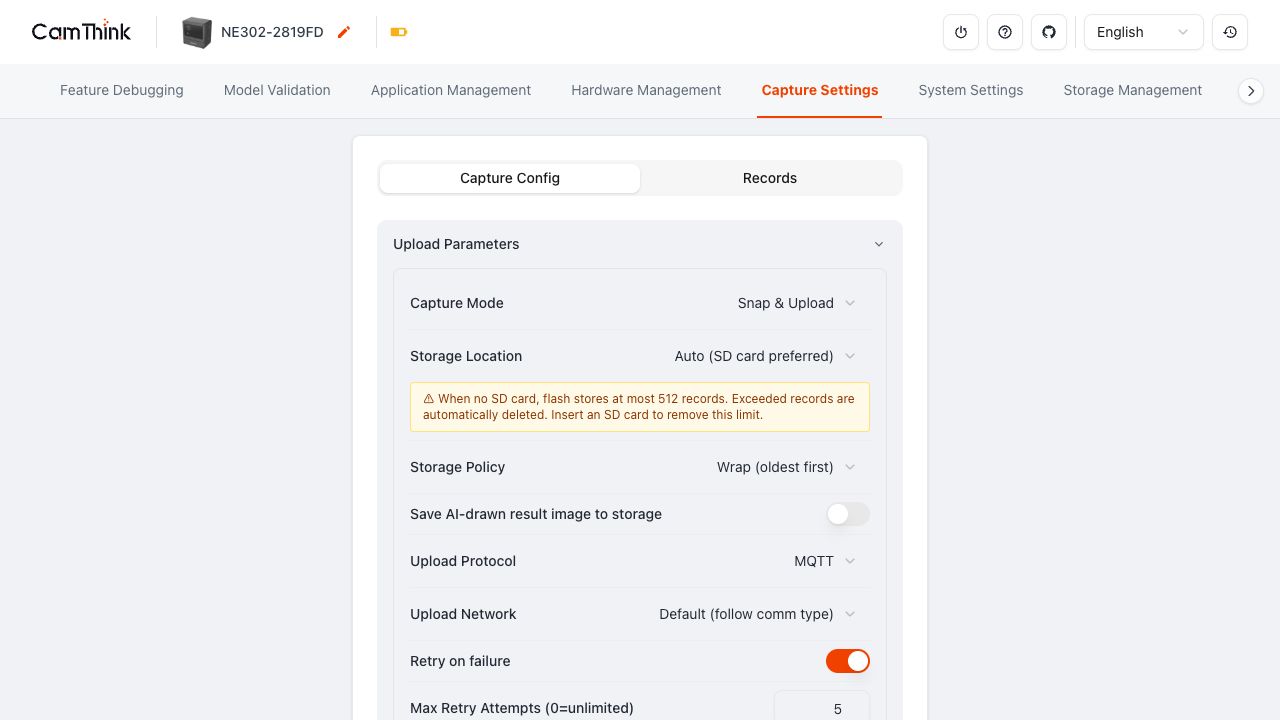Click the Storage Location label

466,356
